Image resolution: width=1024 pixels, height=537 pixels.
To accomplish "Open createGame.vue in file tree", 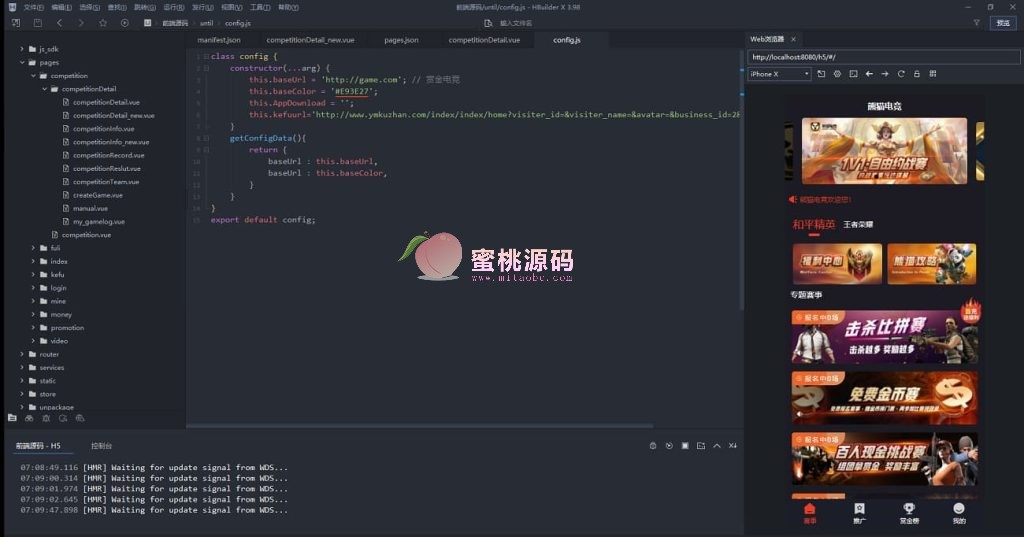I will 97,195.
